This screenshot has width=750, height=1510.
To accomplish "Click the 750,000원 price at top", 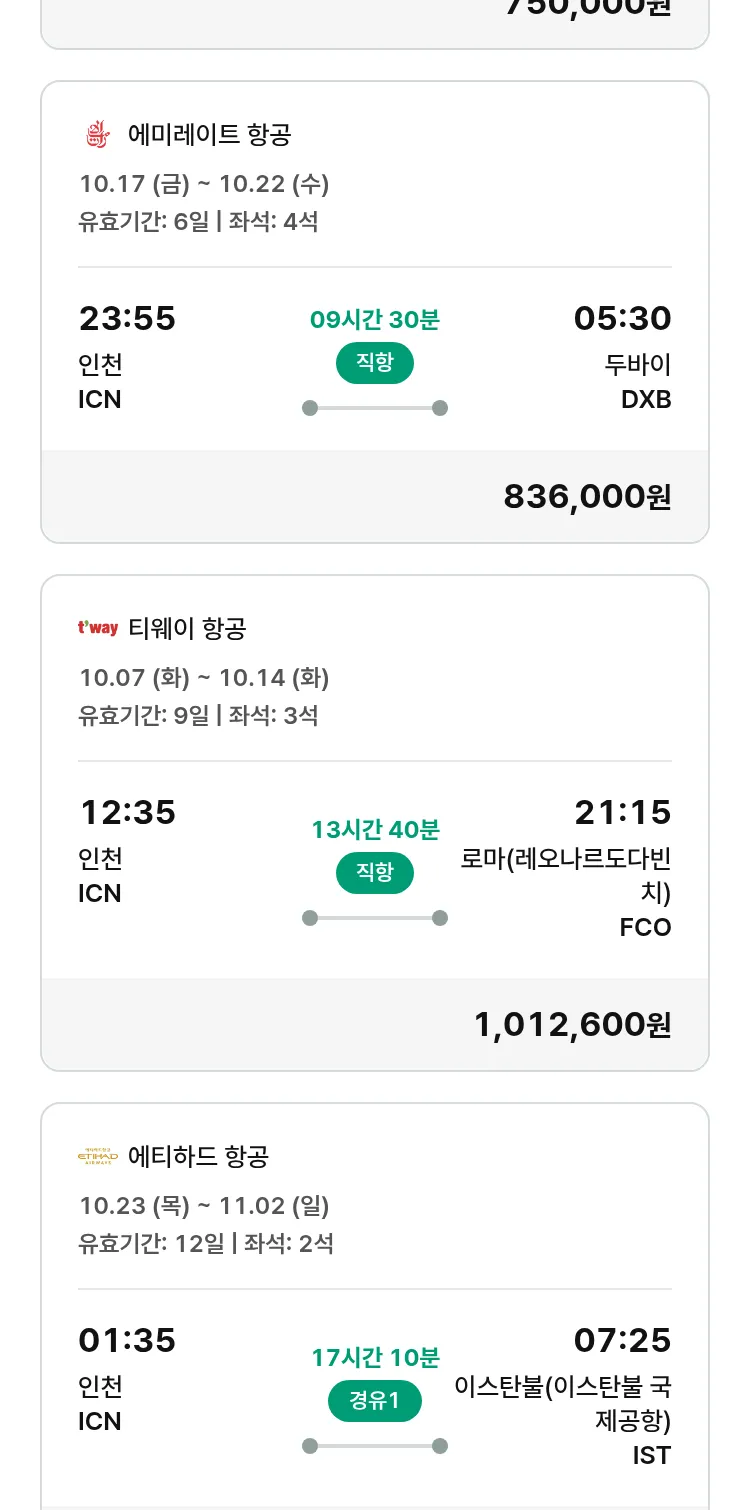I will tap(587, 8).
